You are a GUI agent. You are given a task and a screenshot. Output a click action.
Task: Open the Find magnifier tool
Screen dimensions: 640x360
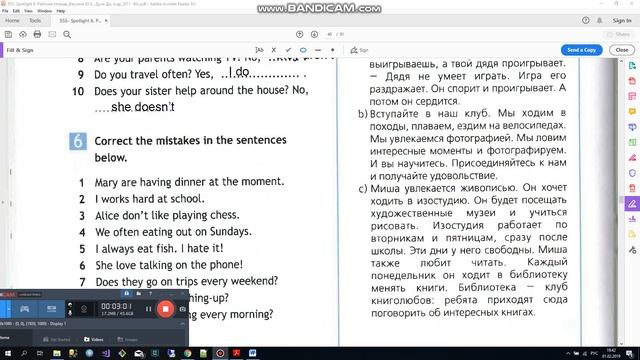(67, 35)
